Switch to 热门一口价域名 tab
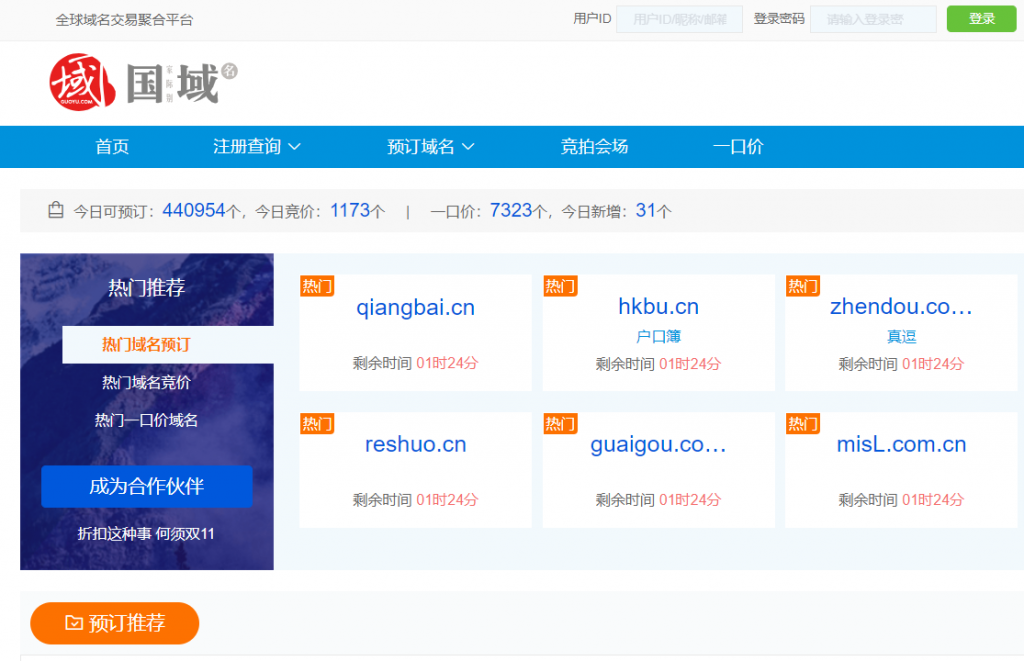 [146, 420]
